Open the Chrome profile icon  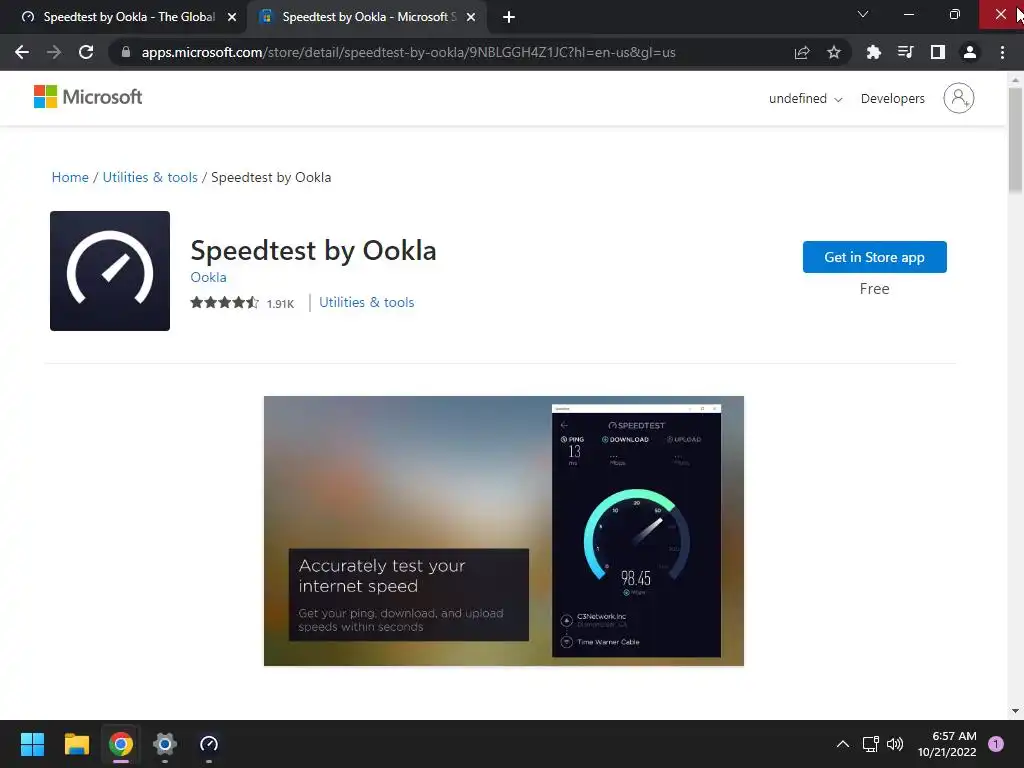click(x=970, y=52)
